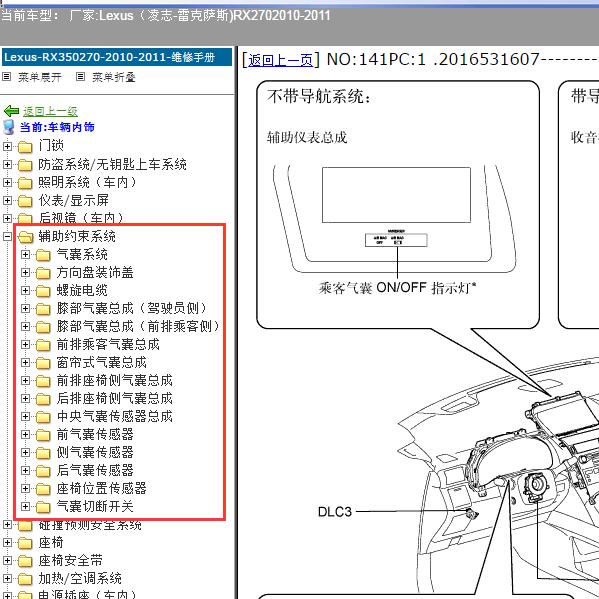Click the 返回上一页 link
This screenshot has width=599, height=599.
click(x=281, y=60)
